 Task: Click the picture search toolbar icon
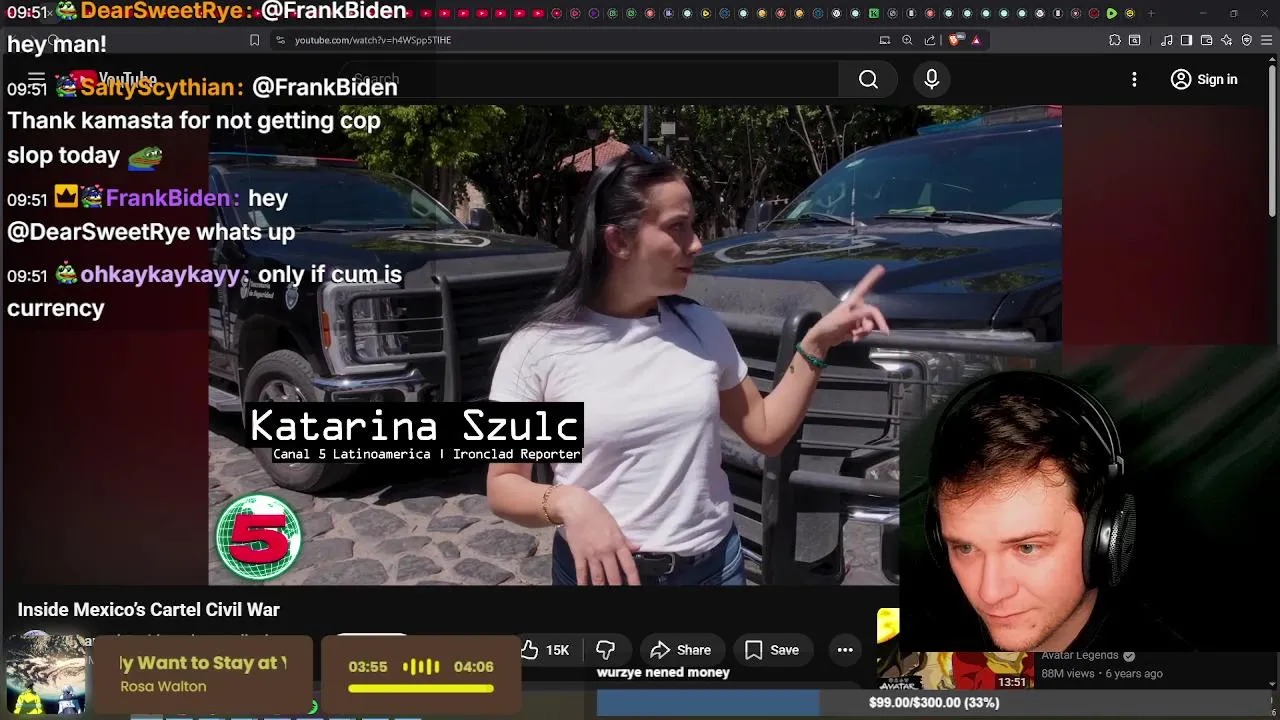(x=1135, y=40)
